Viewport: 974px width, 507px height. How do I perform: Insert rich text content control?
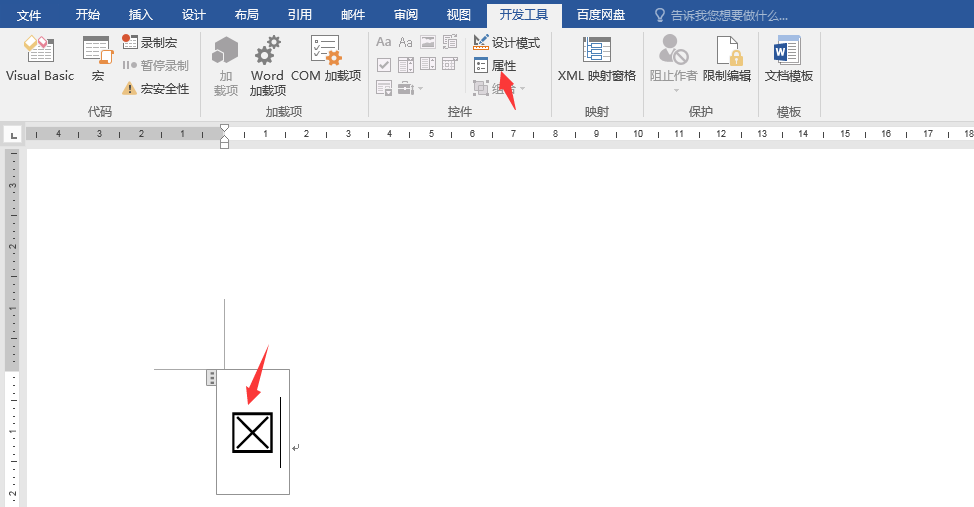tap(384, 42)
